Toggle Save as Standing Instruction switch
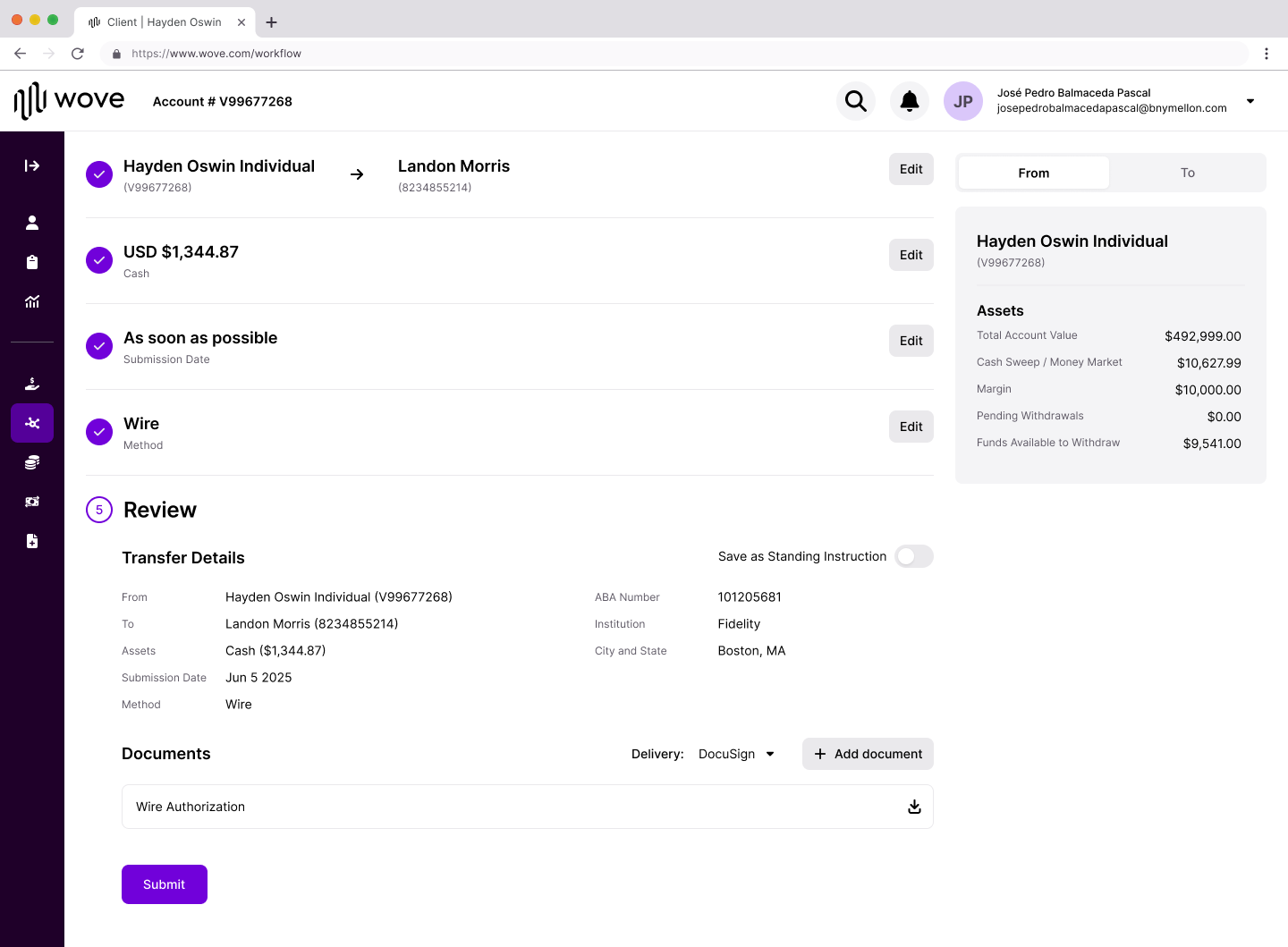 point(913,556)
